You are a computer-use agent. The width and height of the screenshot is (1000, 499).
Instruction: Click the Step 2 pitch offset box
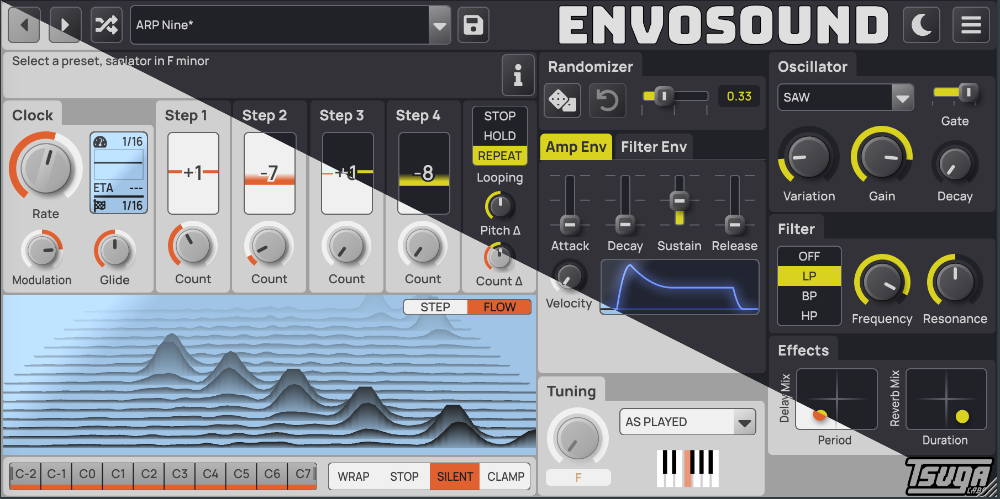click(270, 173)
